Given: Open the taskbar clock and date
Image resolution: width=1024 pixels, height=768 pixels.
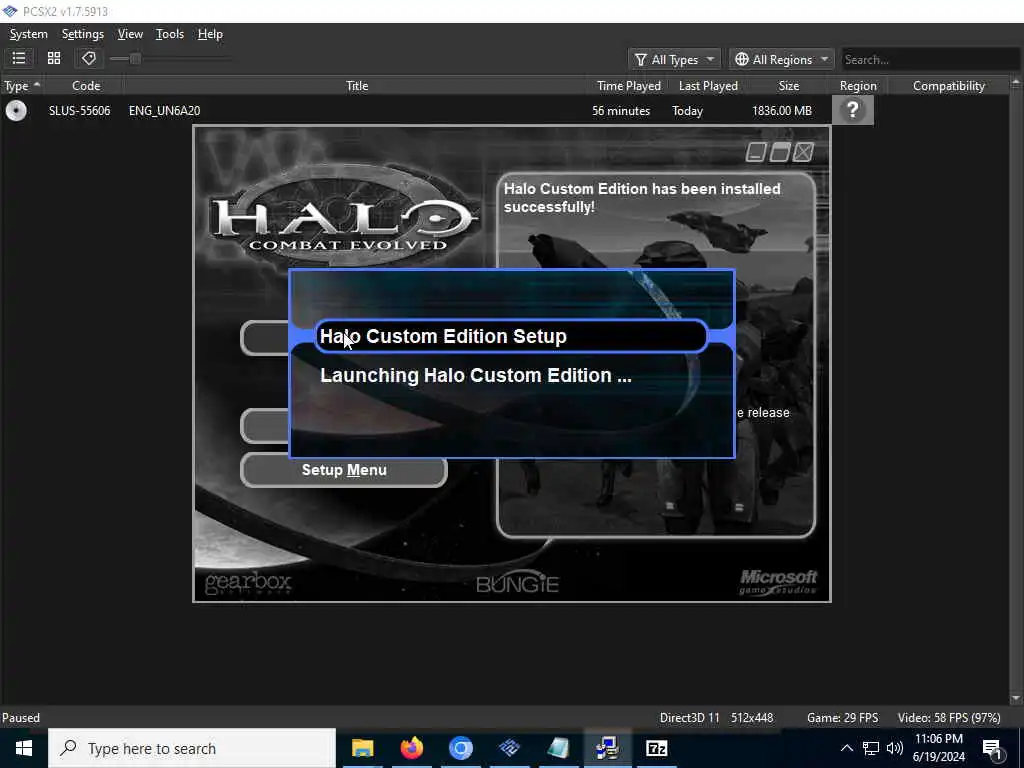Looking at the screenshot, I should pyautogui.click(x=938, y=748).
